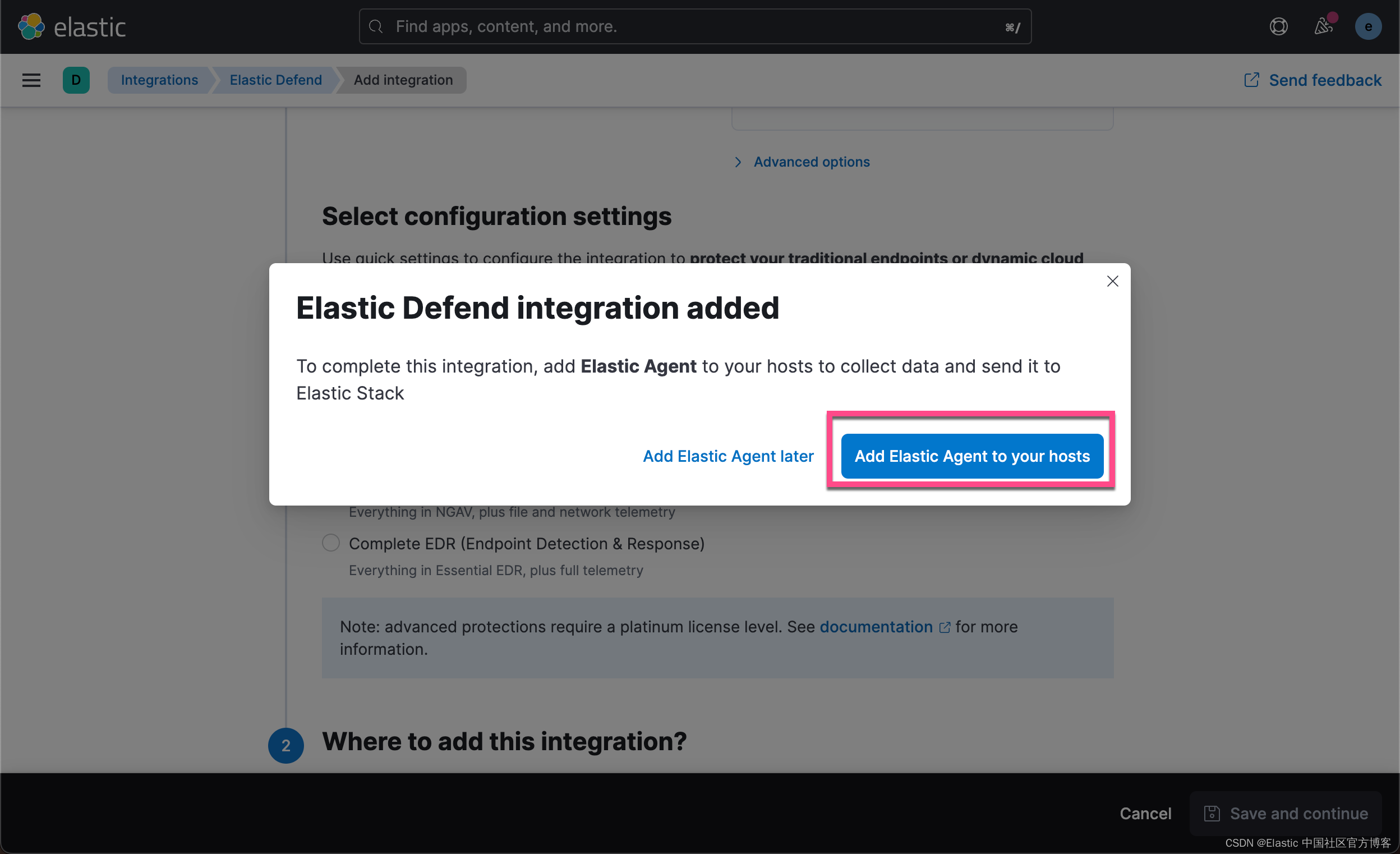Click Save and continue
This screenshot has height=854, width=1400.
pyautogui.click(x=1286, y=814)
